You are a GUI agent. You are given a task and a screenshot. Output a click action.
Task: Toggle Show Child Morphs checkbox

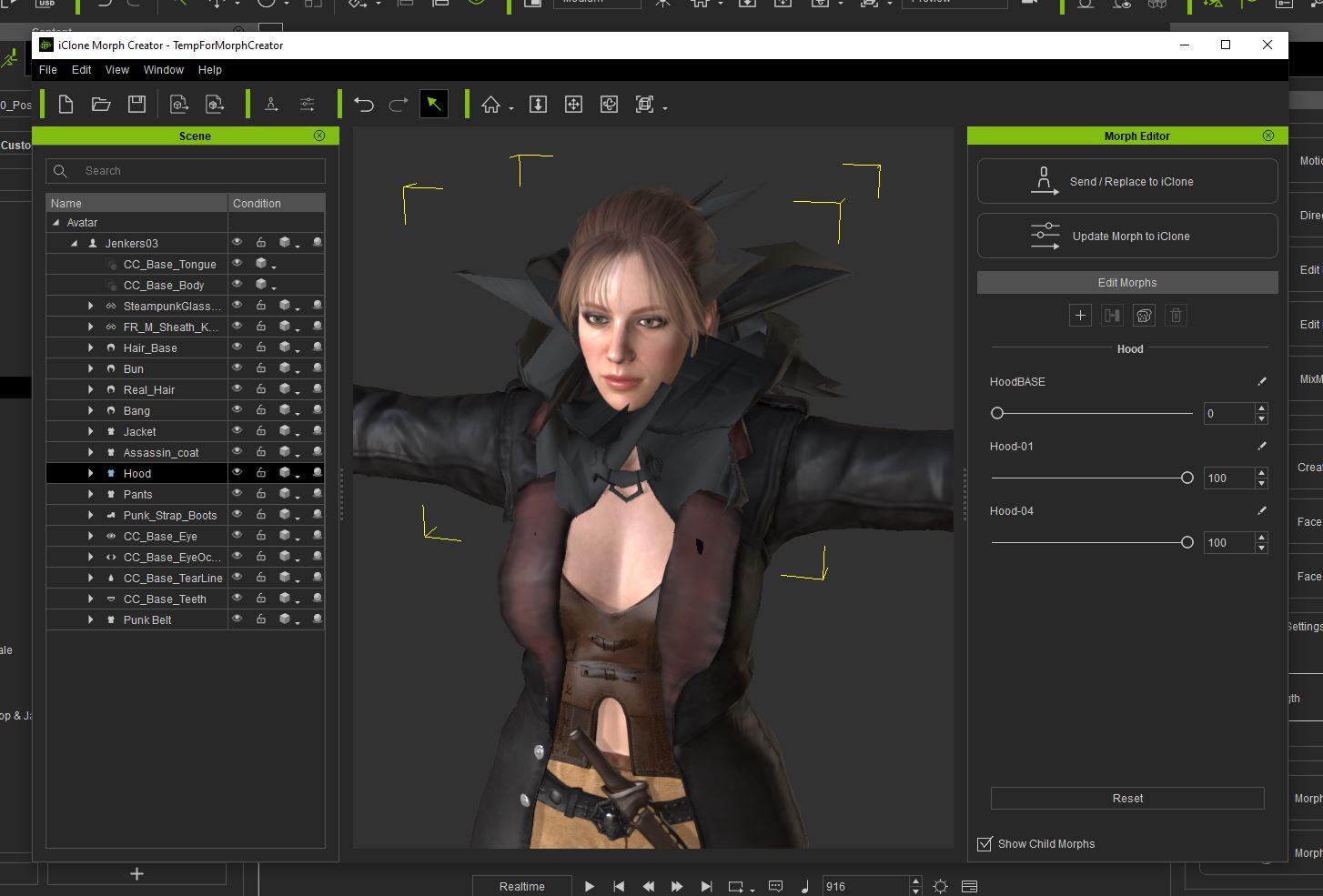coord(985,843)
